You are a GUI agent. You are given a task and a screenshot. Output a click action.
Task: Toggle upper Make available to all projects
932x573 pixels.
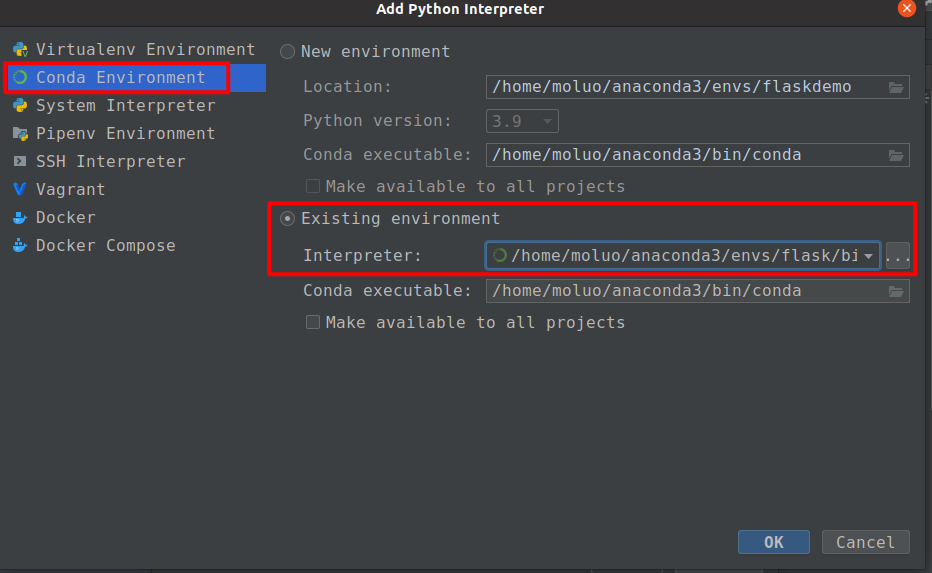coord(313,186)
